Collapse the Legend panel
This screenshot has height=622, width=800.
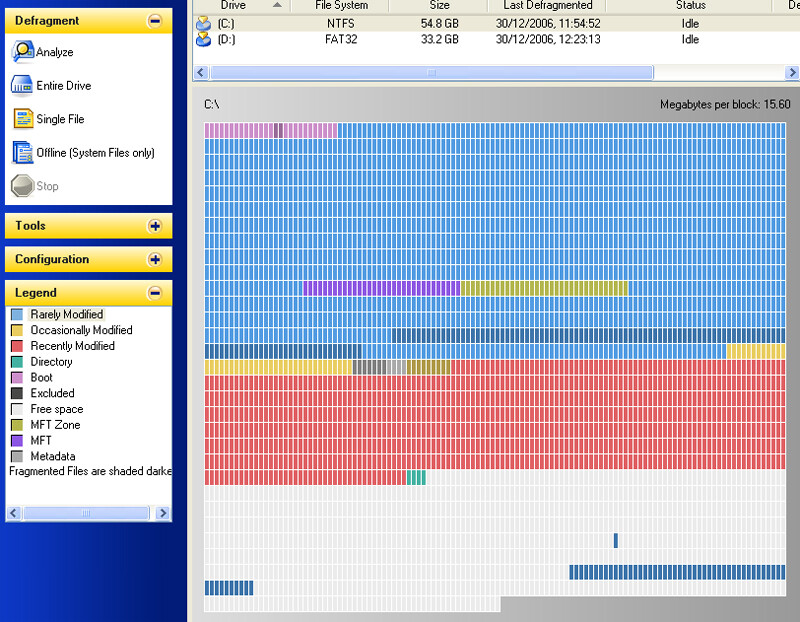pos(154,293)
